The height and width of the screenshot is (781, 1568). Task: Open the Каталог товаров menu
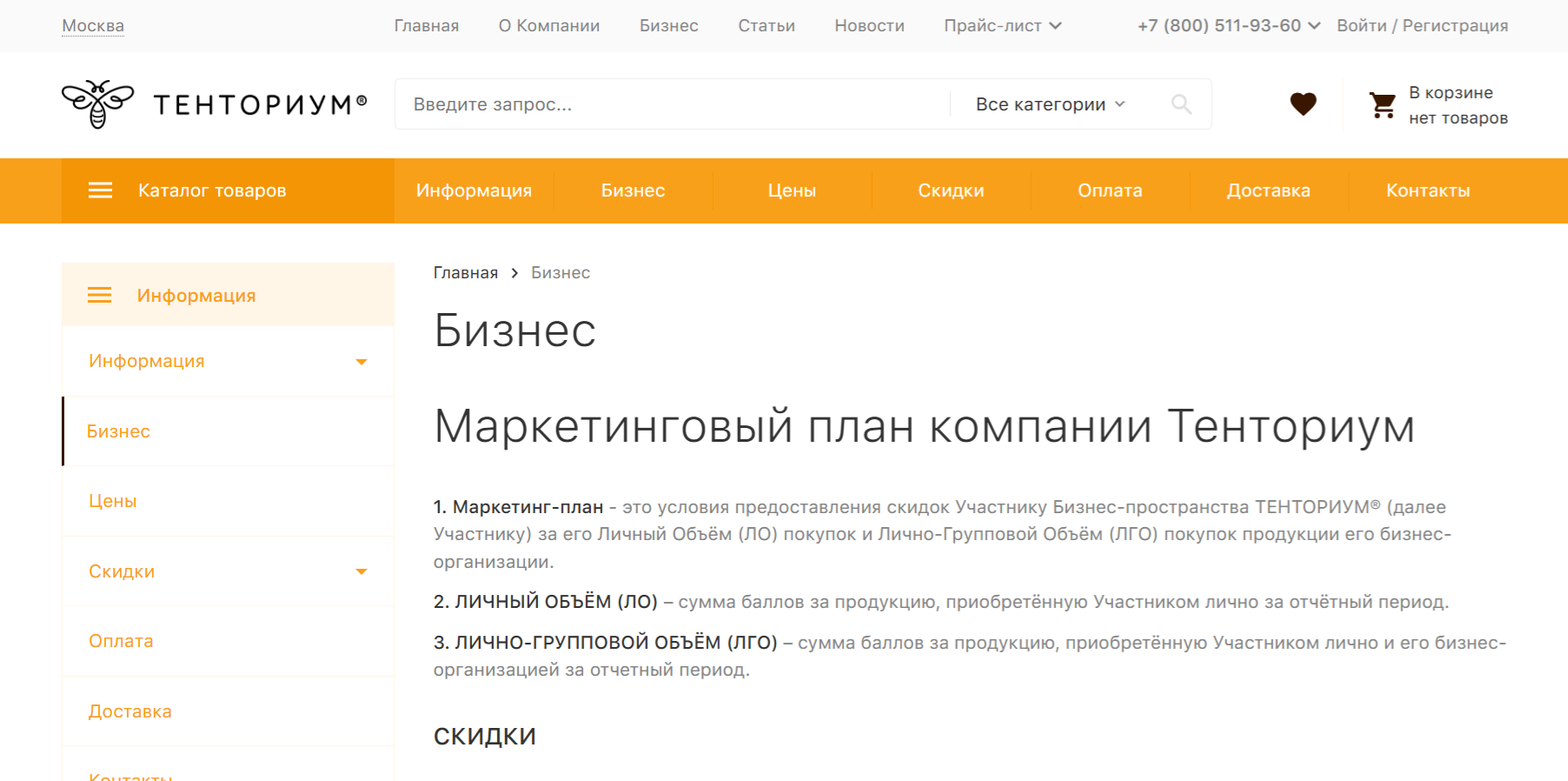coord(228,190)
